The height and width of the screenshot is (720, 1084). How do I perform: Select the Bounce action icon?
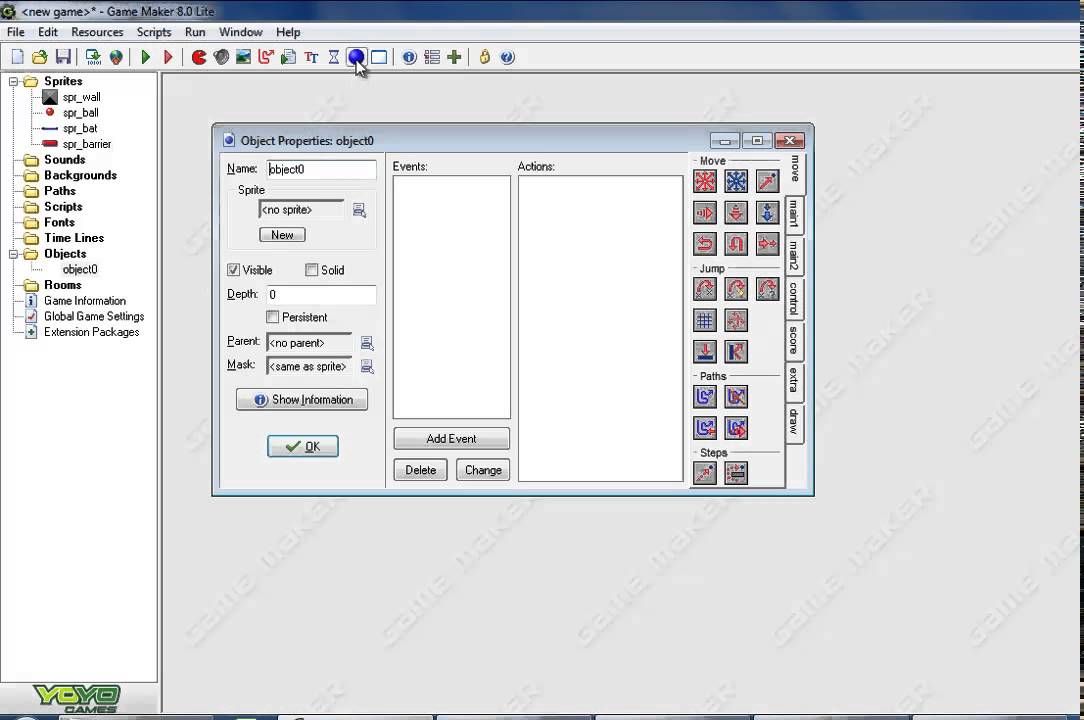[736, 351]
